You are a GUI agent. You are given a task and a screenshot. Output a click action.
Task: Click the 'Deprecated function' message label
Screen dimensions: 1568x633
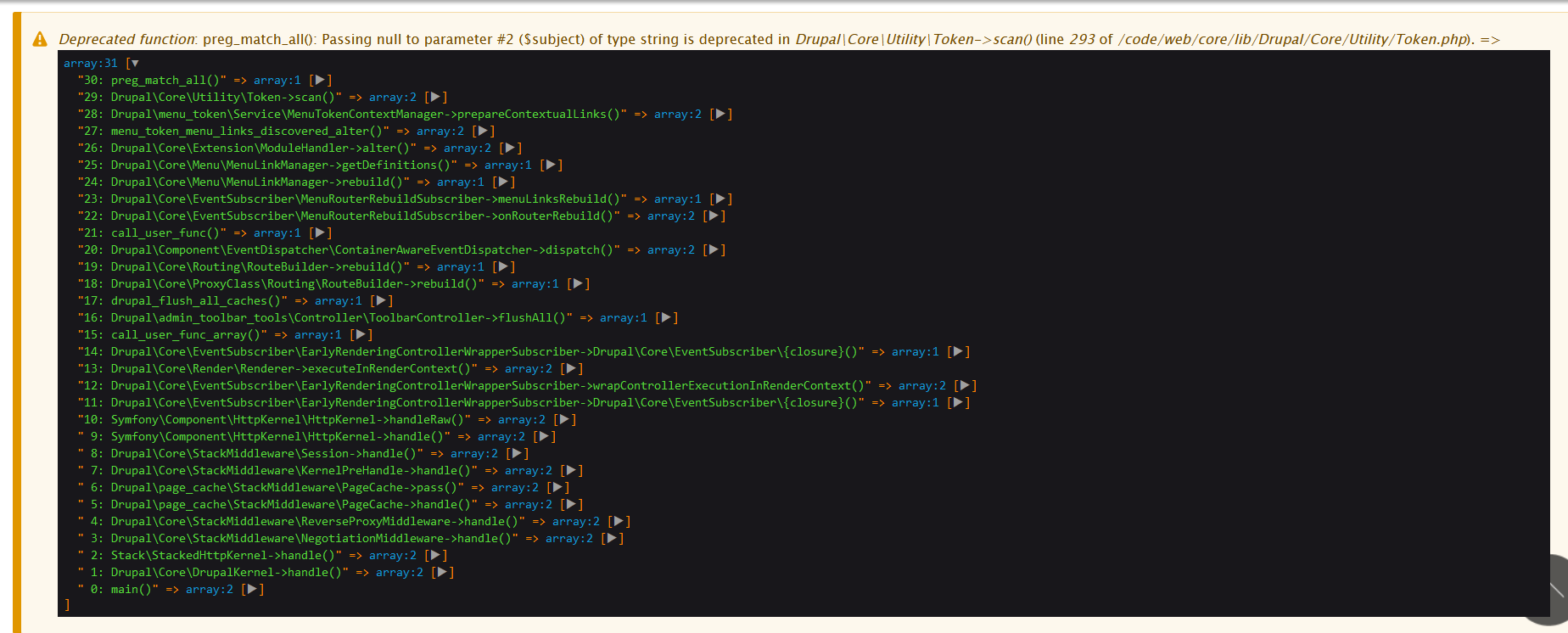[127, 39]
